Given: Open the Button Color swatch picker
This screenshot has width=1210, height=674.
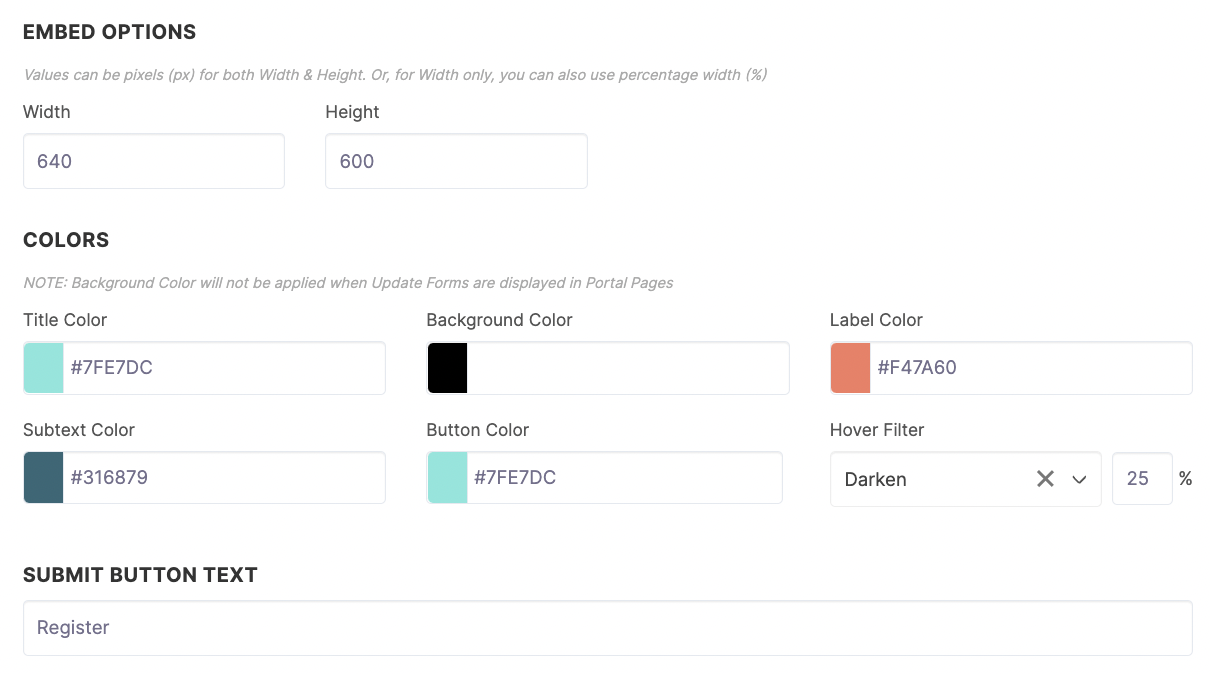Looking at the screenshot, I should (447, 477).
